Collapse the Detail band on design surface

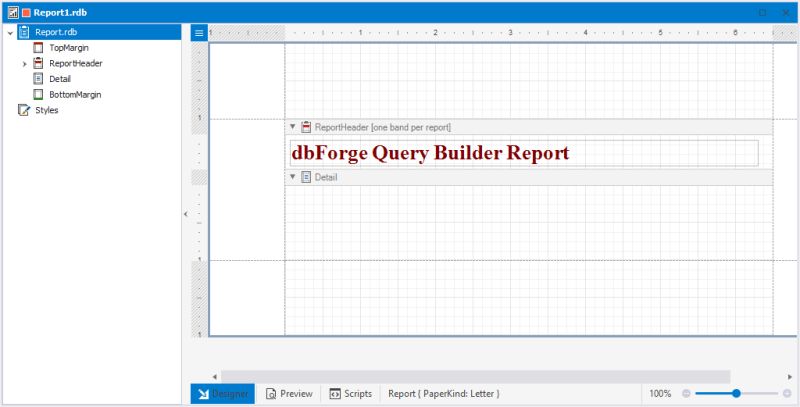click(292, 177)
